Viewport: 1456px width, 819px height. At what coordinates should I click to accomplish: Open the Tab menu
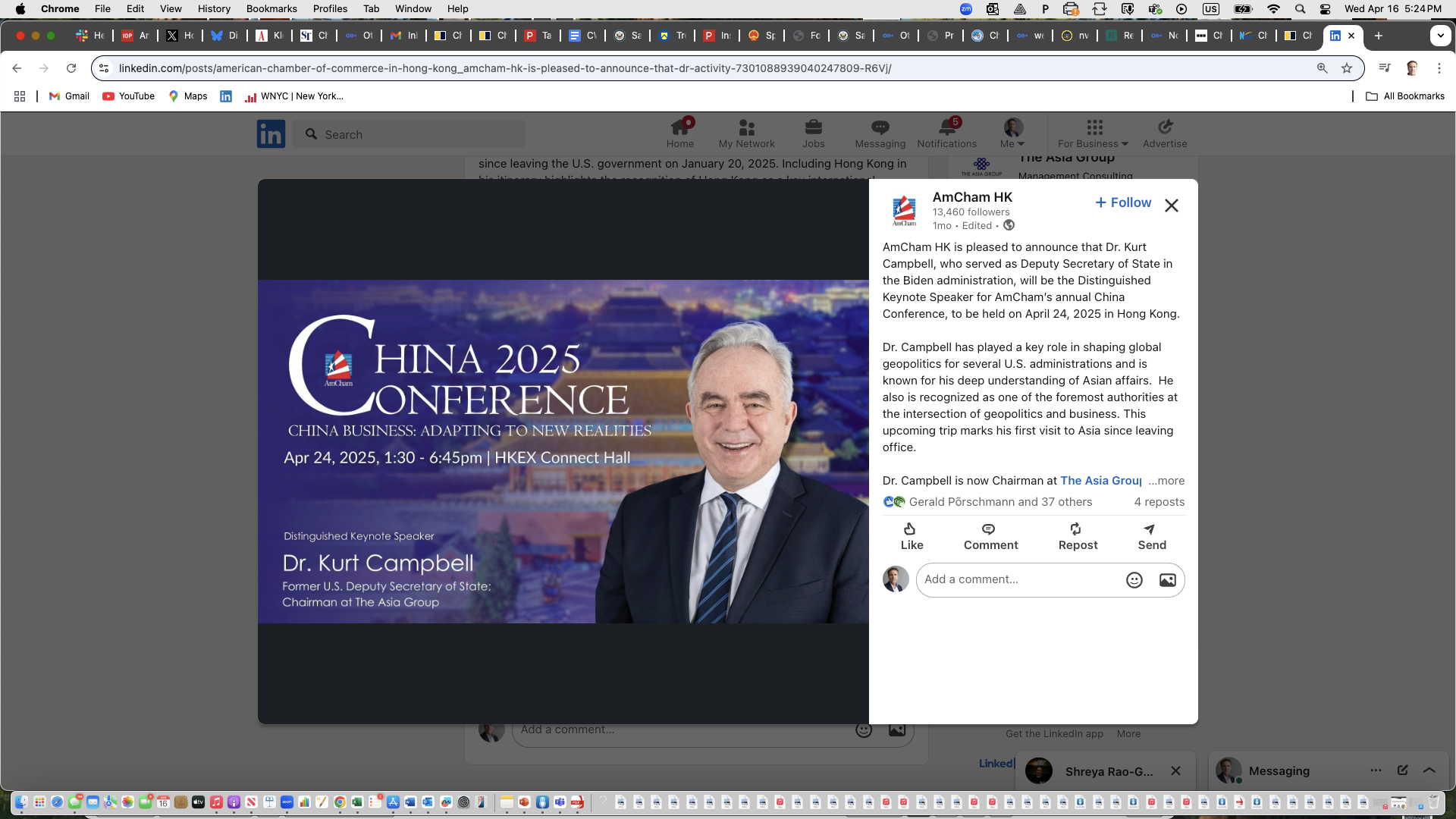pos(371,8)
